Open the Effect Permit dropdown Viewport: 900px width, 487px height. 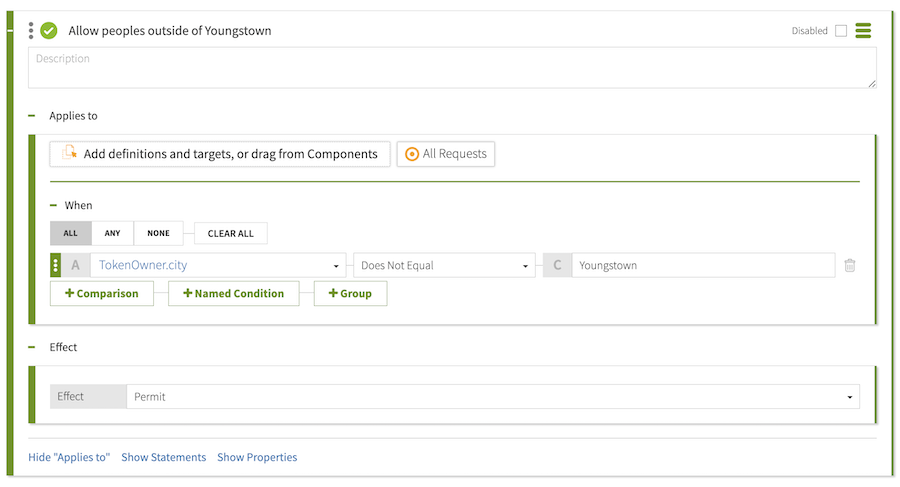(492, 397)
